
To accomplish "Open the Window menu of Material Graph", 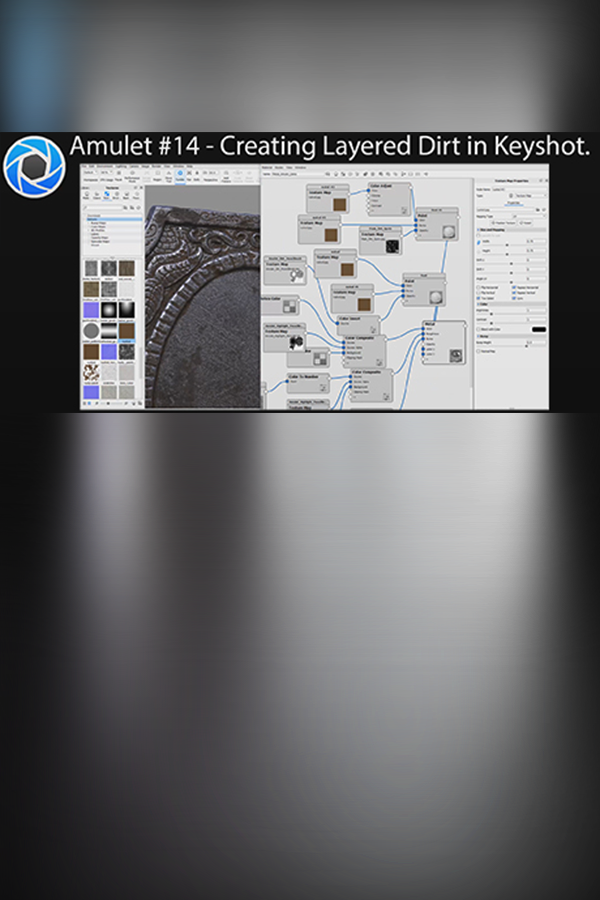I will click(300, 167).
